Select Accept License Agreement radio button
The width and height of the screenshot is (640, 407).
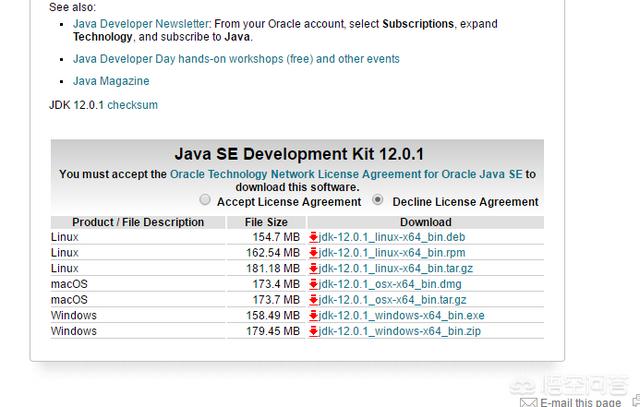(205, 200)
